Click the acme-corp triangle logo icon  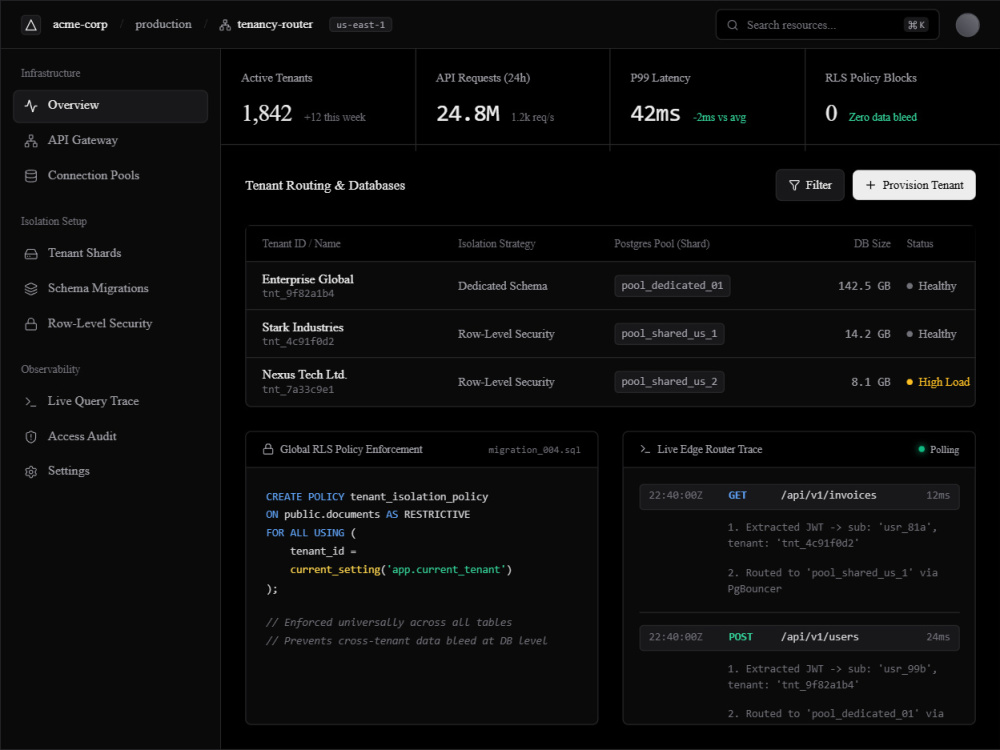(31, 25)
